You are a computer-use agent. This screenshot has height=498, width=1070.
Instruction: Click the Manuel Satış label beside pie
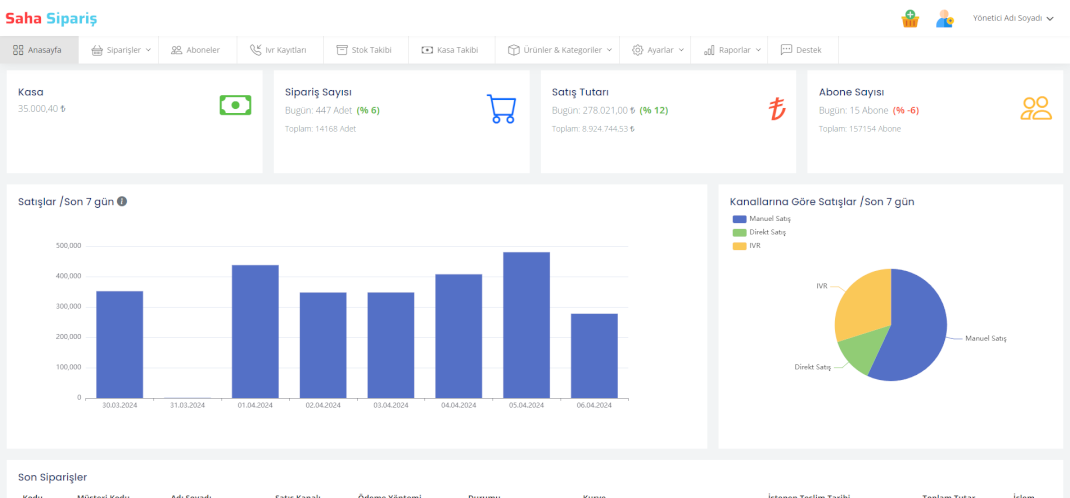tap(986, 338)
